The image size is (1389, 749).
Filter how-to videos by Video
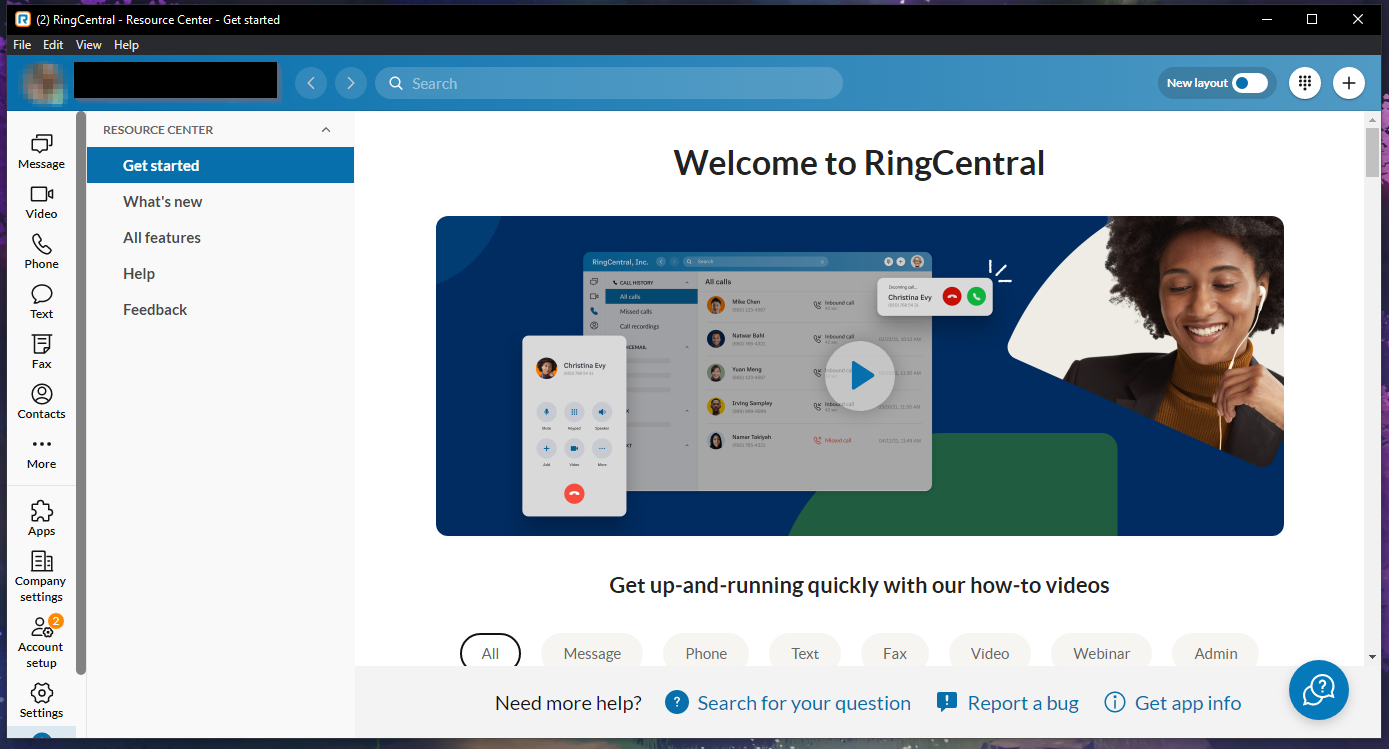click(x=990, y=653)
